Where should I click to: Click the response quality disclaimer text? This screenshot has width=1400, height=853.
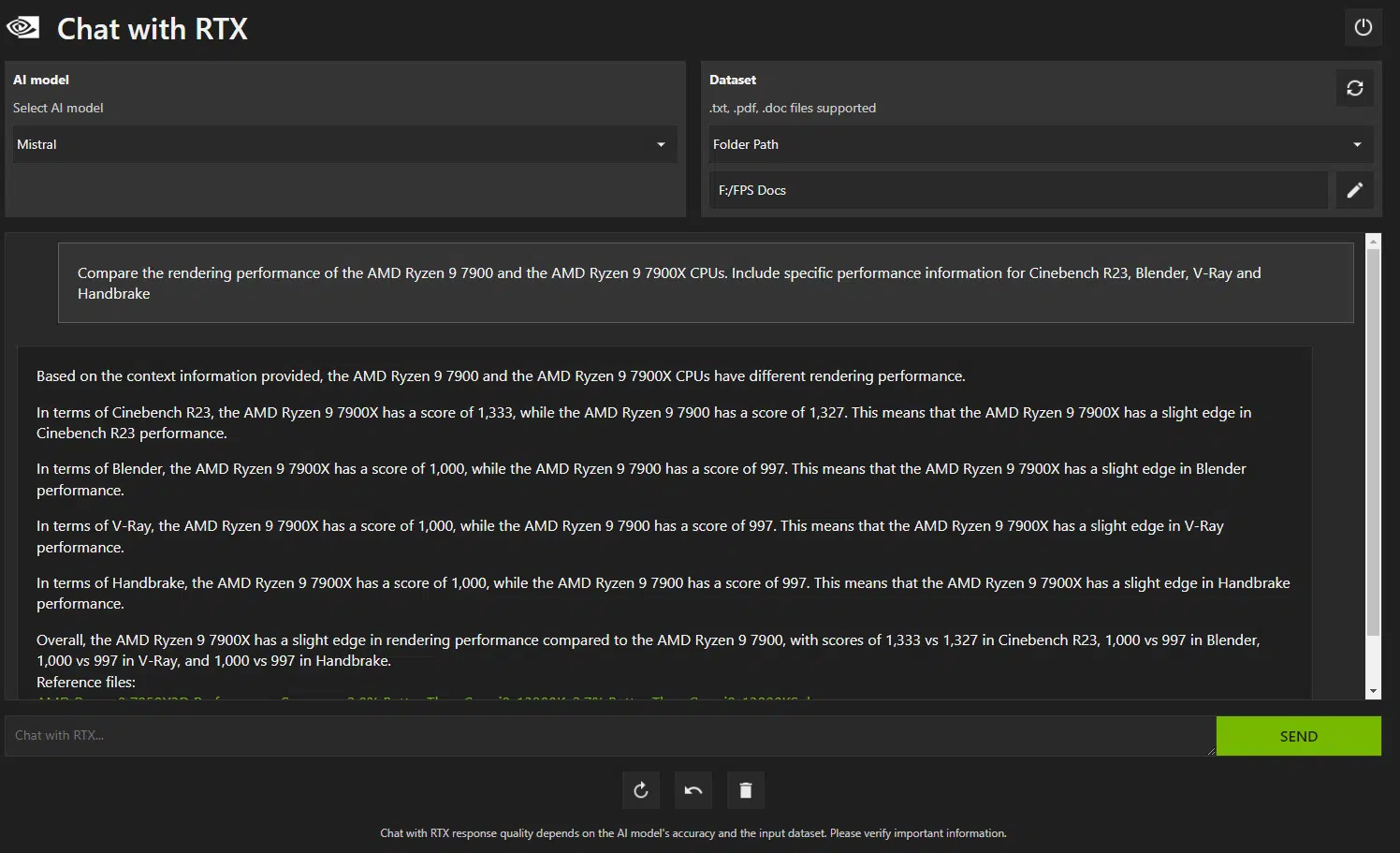(693, 832)
